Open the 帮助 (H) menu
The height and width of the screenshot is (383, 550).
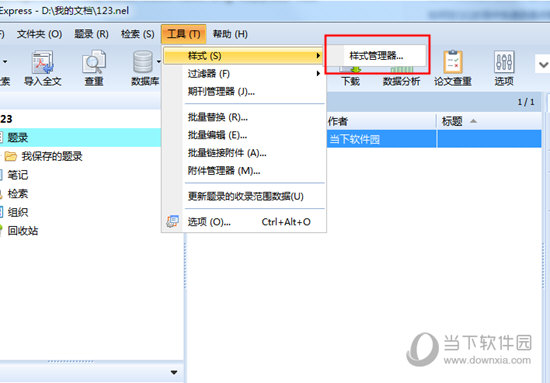click(x=230, y=34)
